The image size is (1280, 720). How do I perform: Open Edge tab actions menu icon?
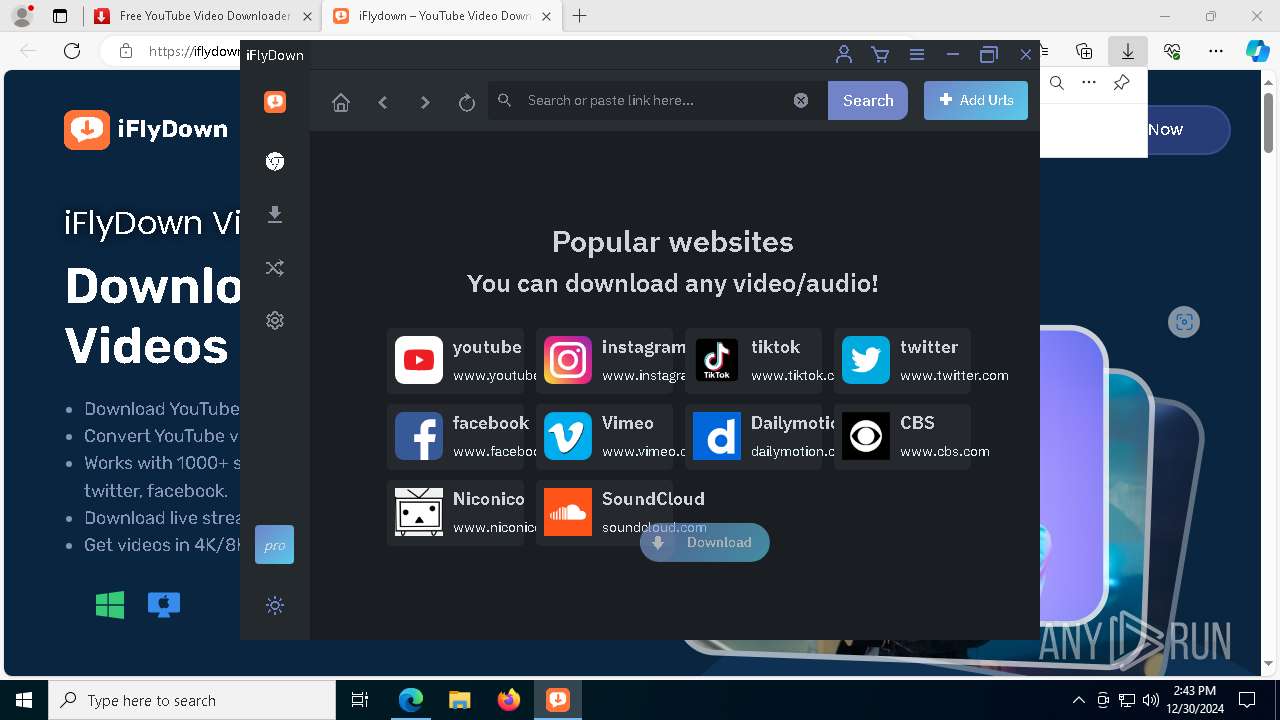[x=60, y=16]
